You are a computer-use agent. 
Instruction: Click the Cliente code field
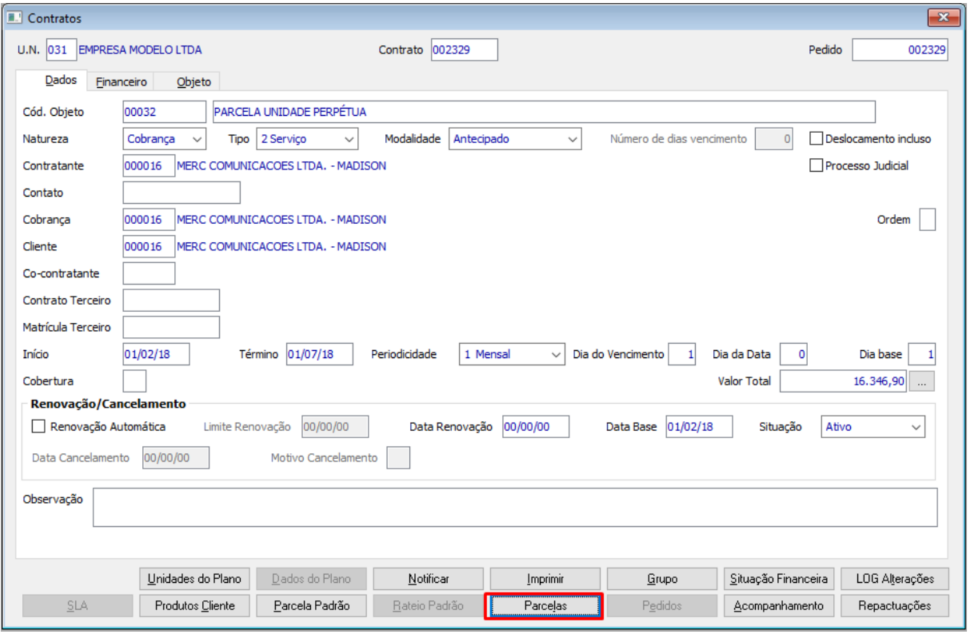pyautogui.click(x=149, y=247)
